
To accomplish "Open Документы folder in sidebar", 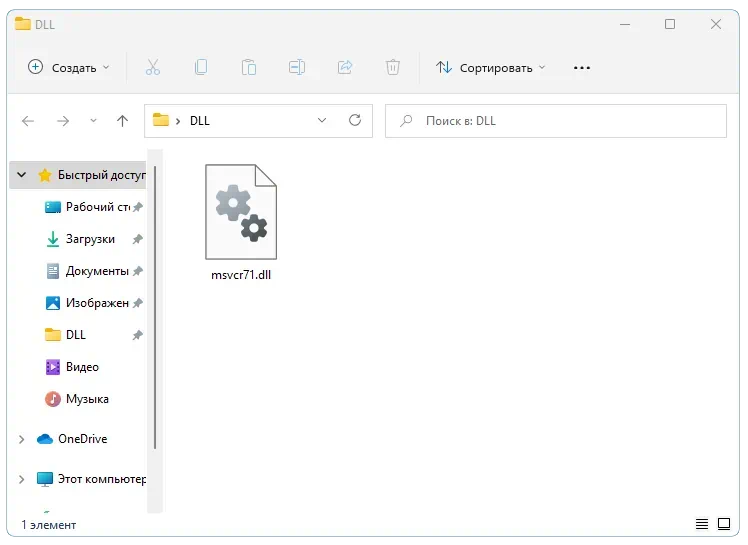I will click(x=88, y=271).
